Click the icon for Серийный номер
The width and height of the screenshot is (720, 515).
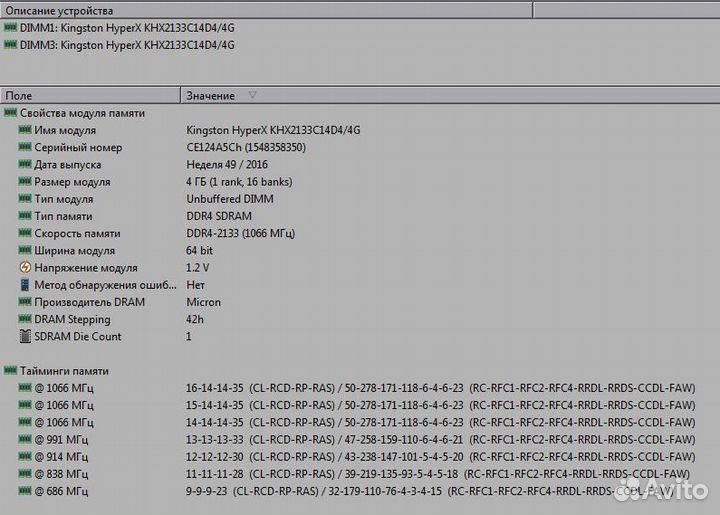pyautogui.click(x=25, y=147)
